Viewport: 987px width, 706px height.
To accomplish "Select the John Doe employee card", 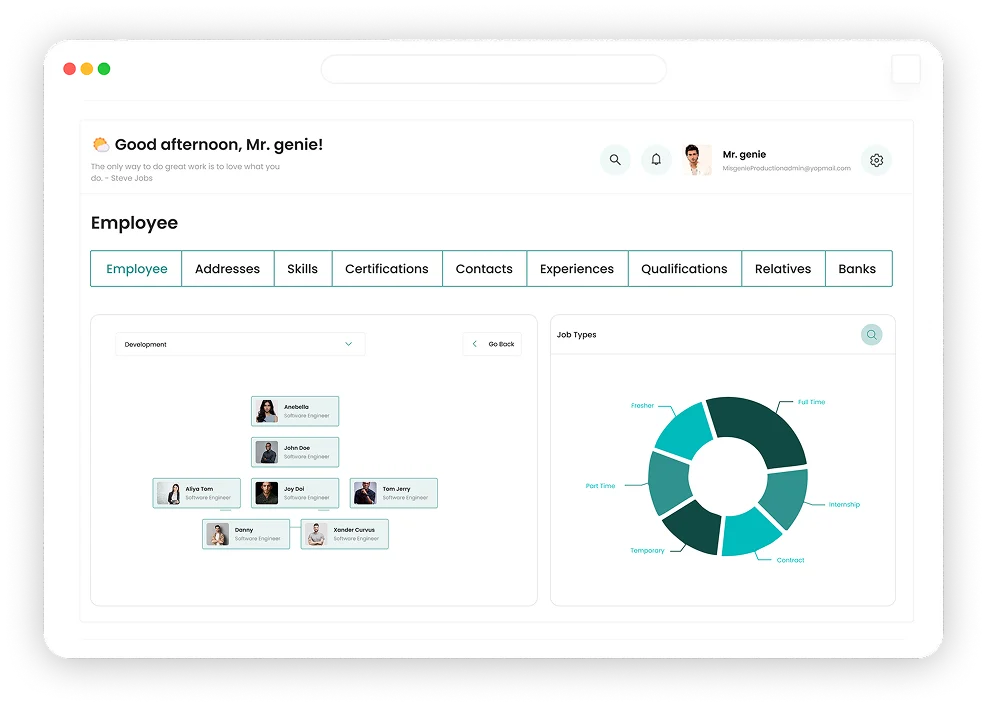I will click(295, 452).
